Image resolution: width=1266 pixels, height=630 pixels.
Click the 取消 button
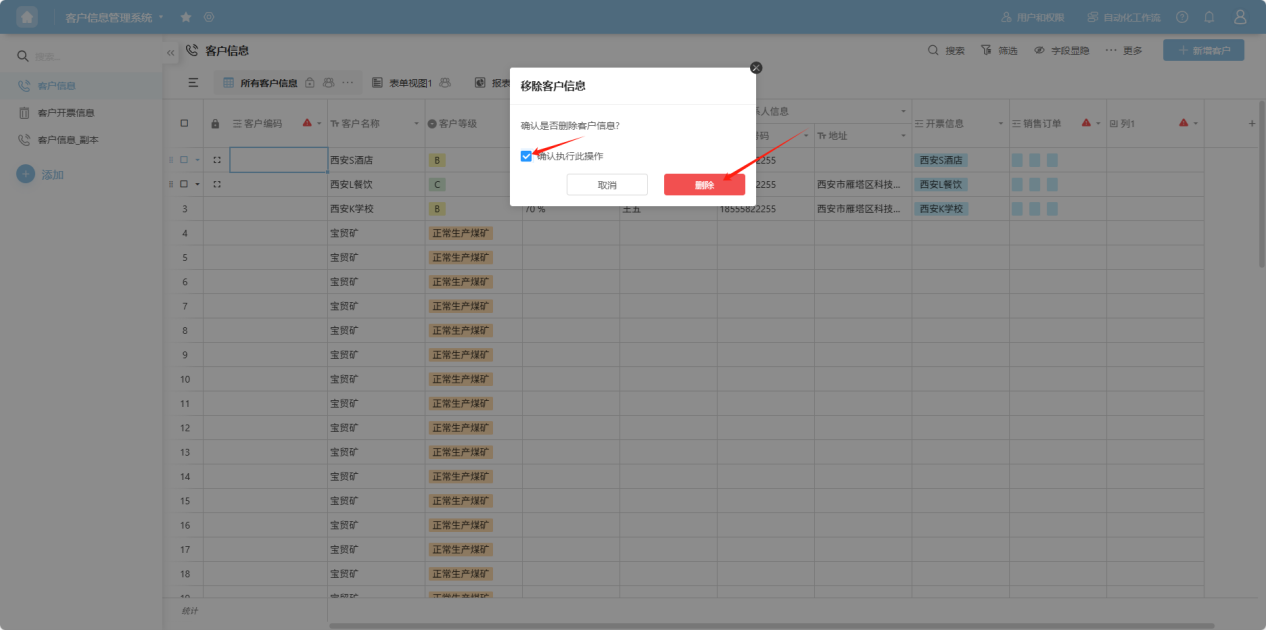point(607,185)
